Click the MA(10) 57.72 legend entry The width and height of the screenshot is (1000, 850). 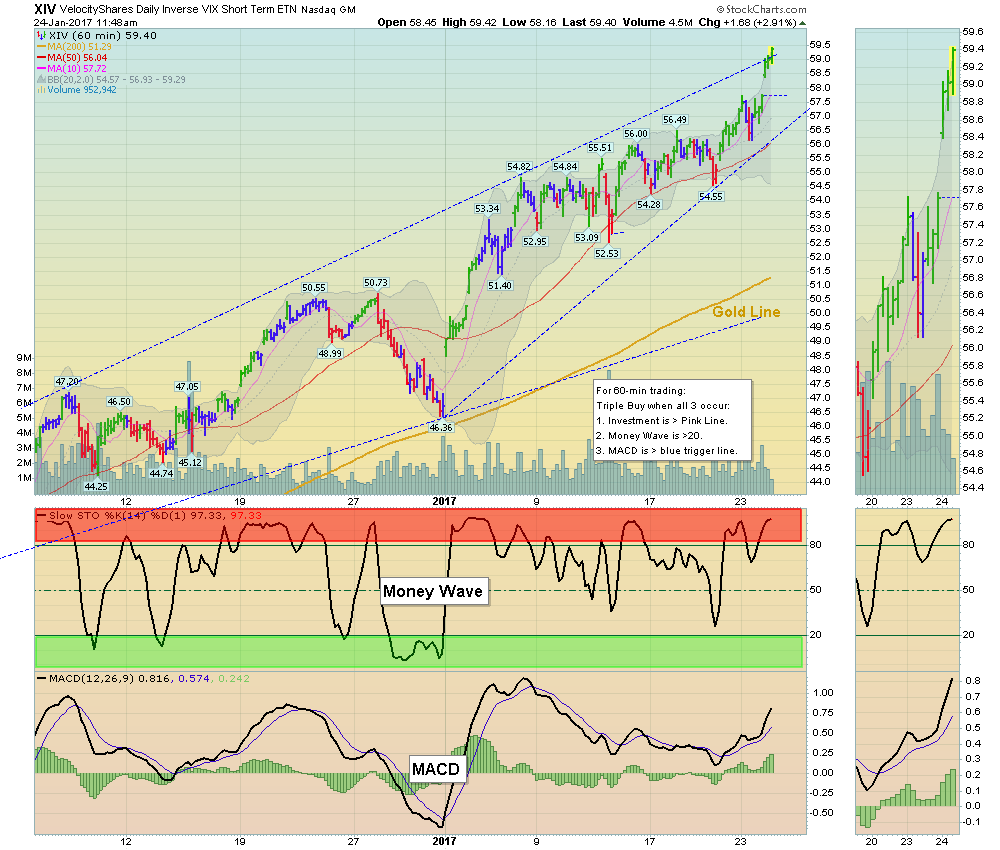72,68
